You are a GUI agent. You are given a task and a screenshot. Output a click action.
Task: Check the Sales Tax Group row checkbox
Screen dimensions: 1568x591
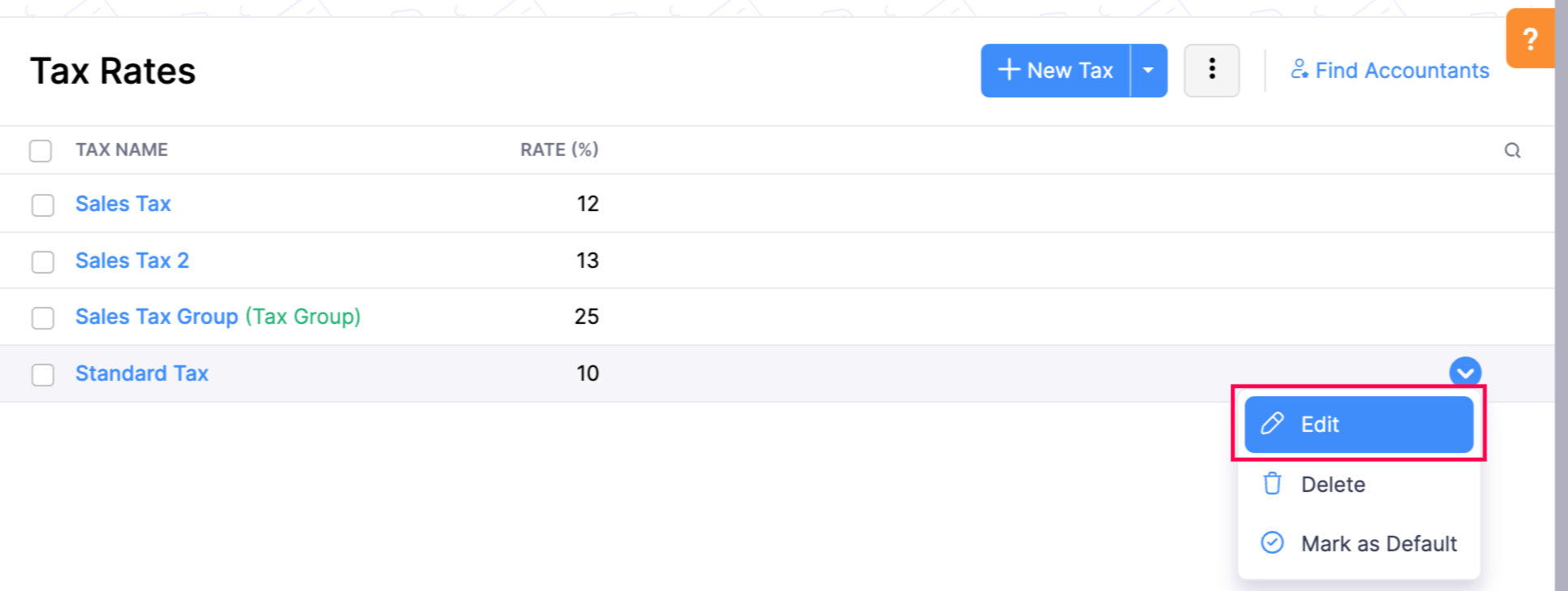point(42,318)
